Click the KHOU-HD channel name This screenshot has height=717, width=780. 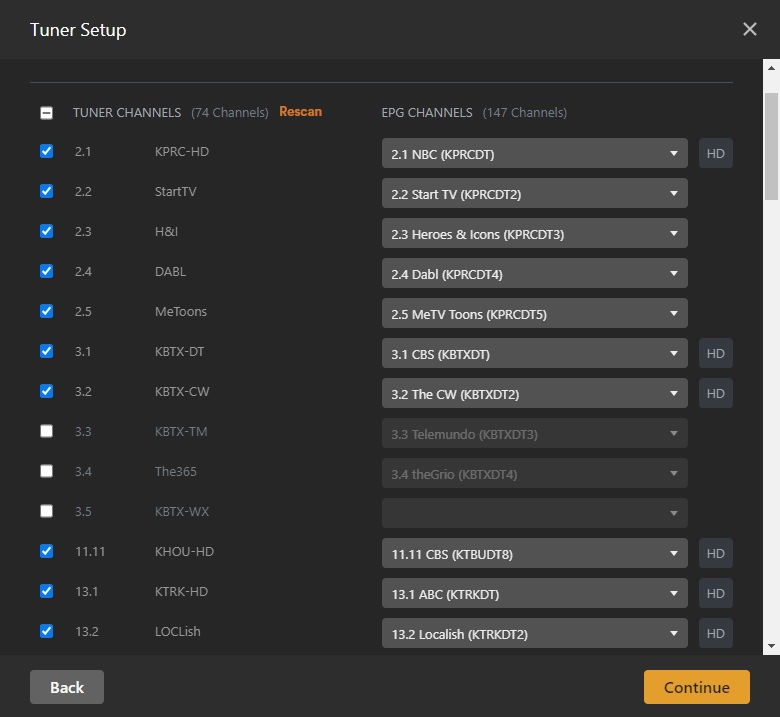coord(184,551)
